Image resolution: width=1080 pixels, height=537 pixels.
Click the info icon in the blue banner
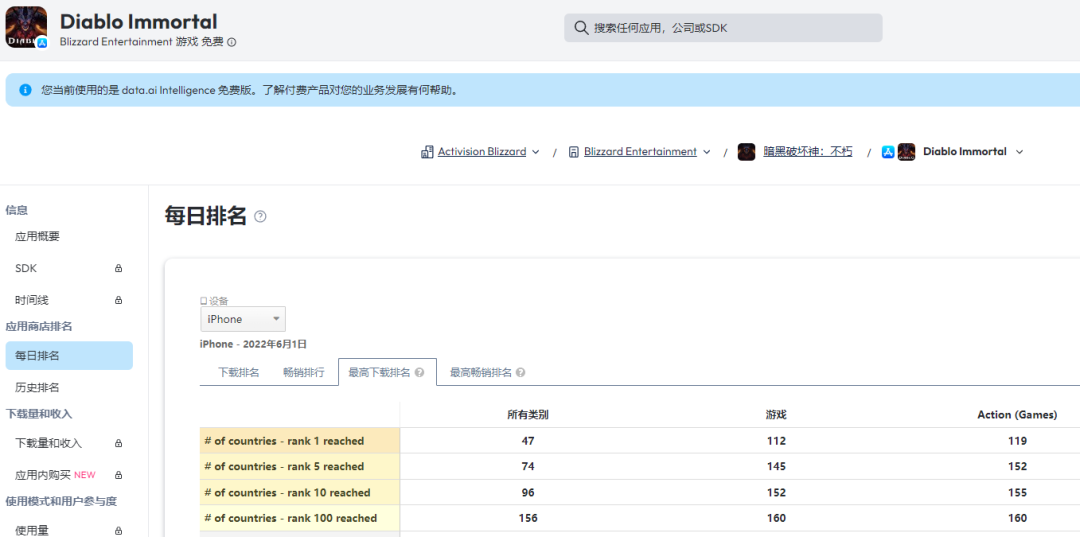point(25,90)
